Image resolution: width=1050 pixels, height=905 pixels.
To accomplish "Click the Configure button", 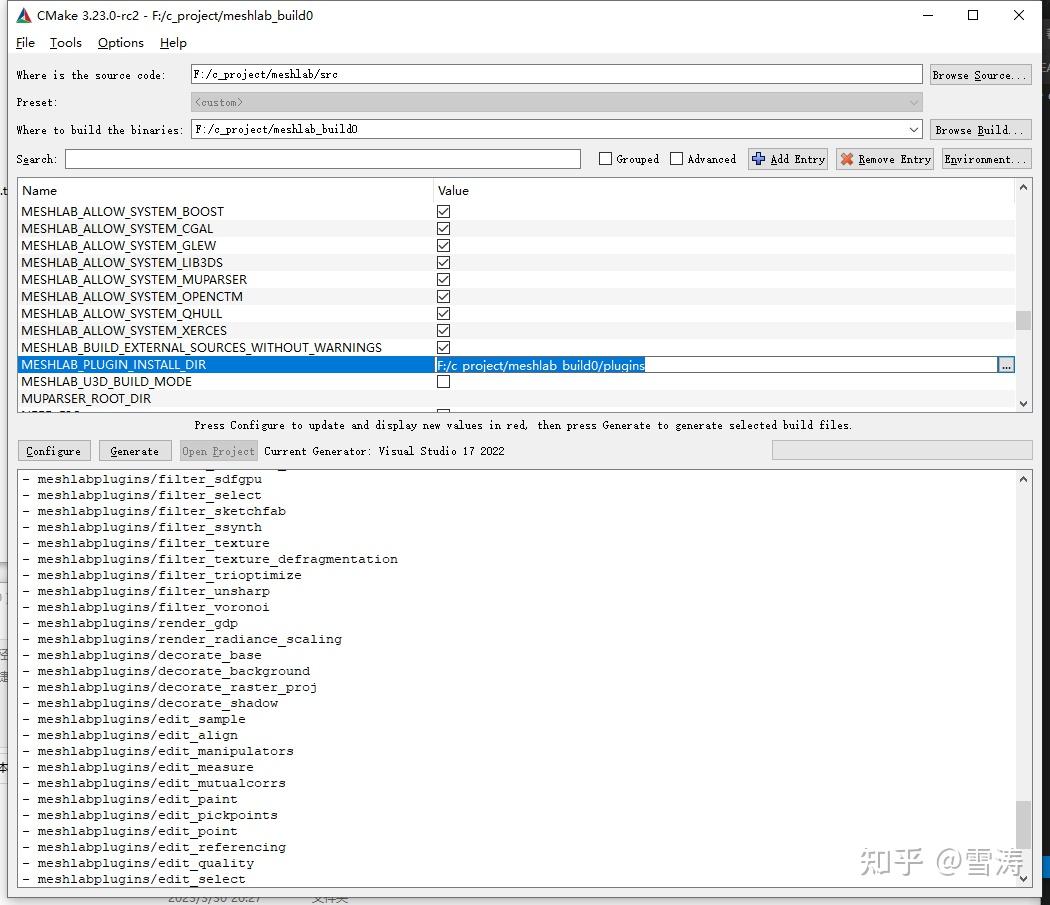I will (54, 451).
